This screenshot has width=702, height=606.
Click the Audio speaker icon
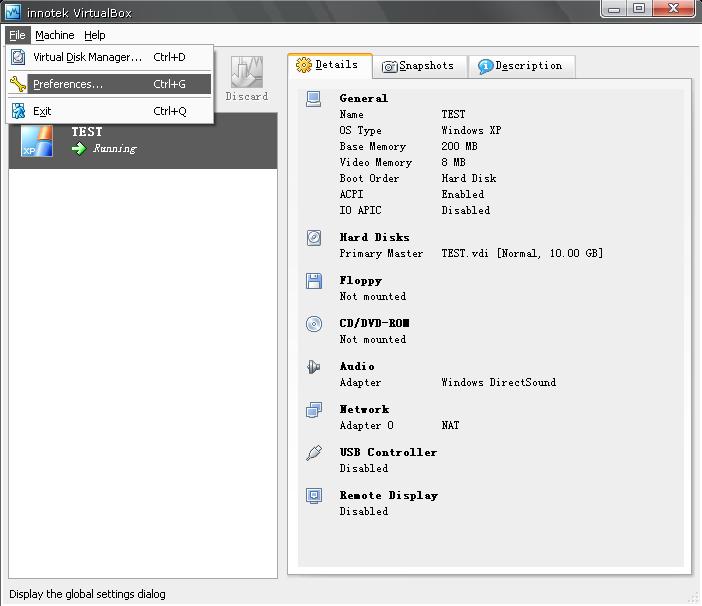point(313,367)
